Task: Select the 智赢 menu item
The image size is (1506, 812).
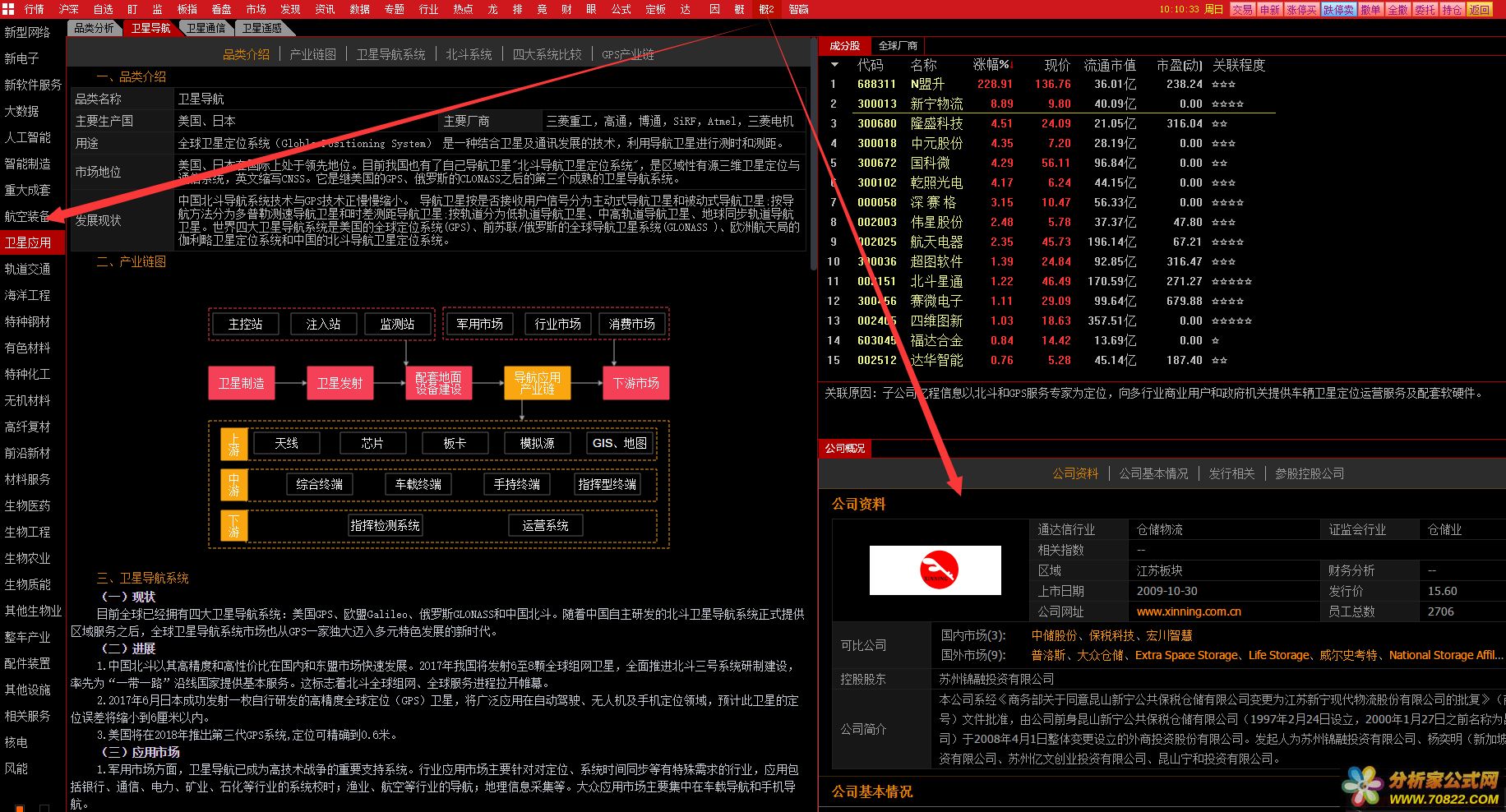Action: click(x=799, y=9)
